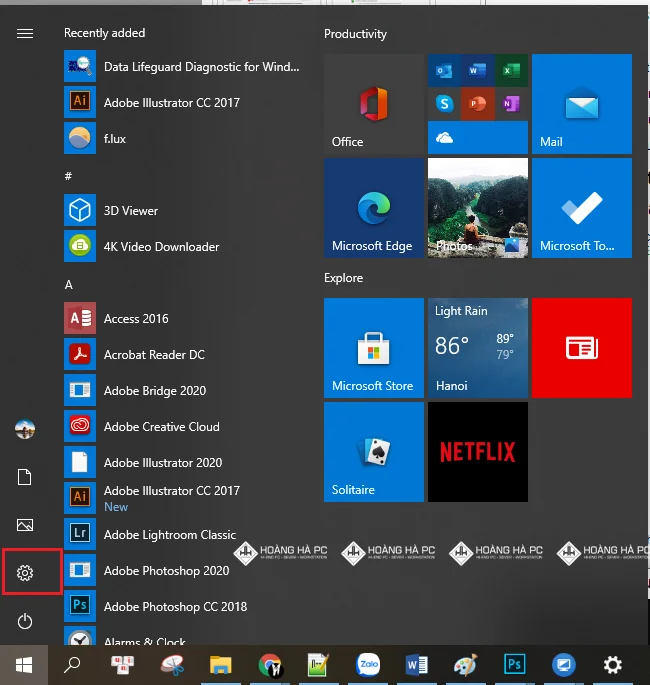Open Zalo on taskbar
650x685 pixels.
[368, 665]
